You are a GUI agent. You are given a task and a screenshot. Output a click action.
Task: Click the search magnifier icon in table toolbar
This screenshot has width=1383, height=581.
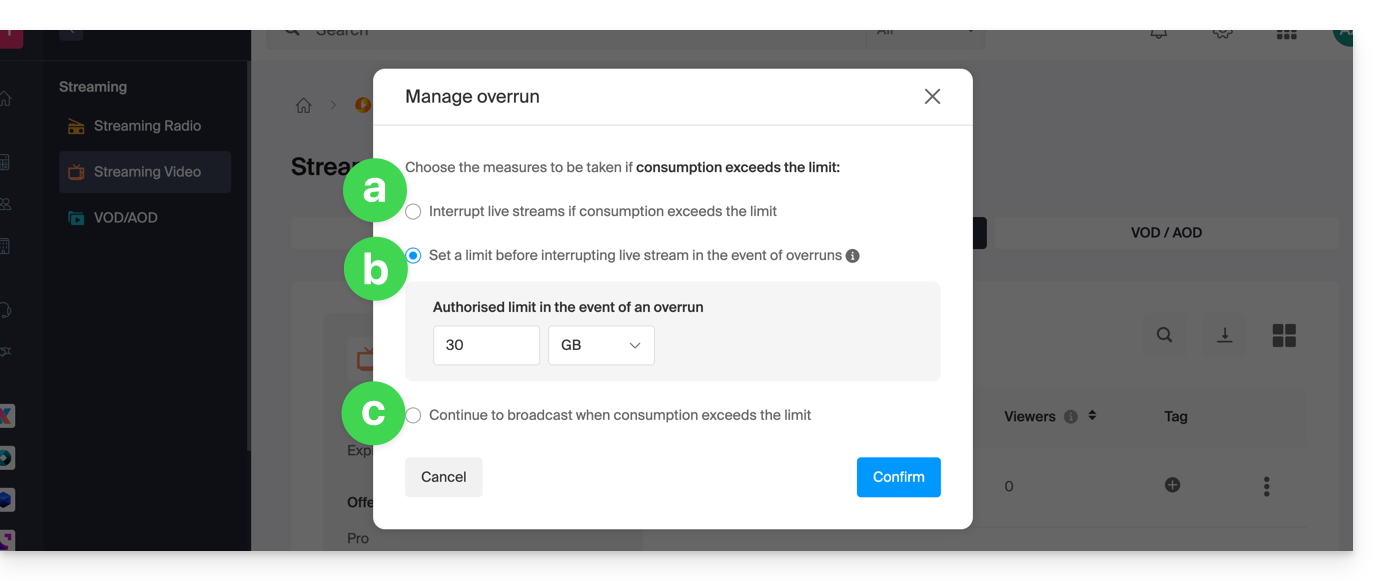tap(1164, 336)
